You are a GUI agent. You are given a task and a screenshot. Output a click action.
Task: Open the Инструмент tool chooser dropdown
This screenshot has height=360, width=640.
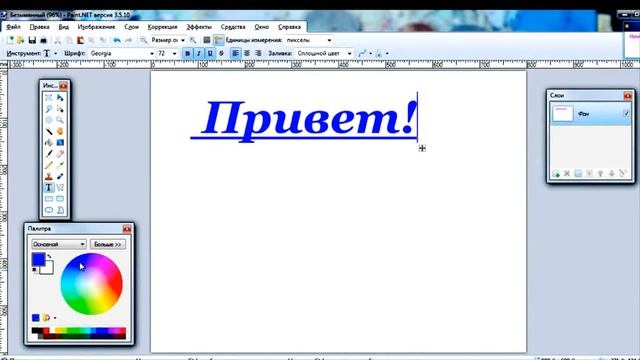click(x=56, y=53)
